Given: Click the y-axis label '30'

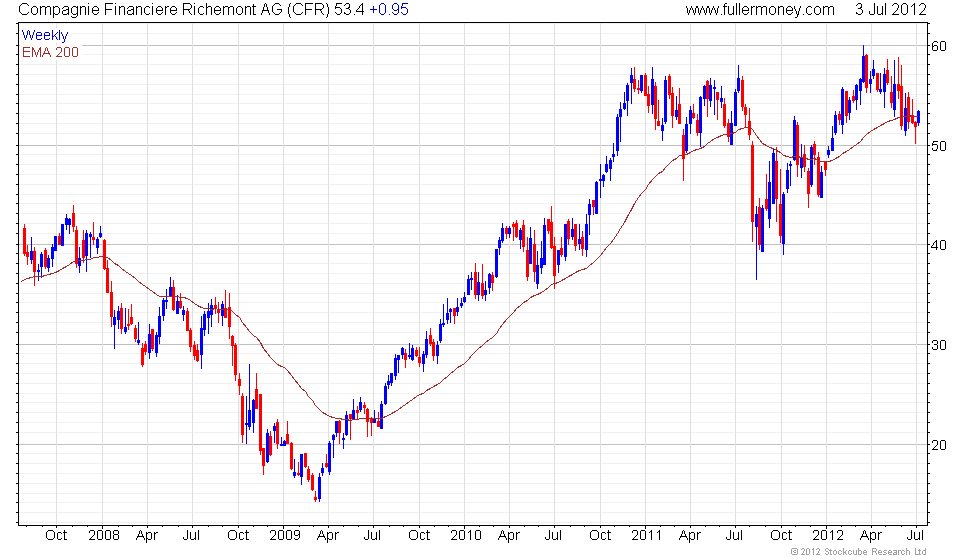Looking at the screenshot, I should coord(939,345).
